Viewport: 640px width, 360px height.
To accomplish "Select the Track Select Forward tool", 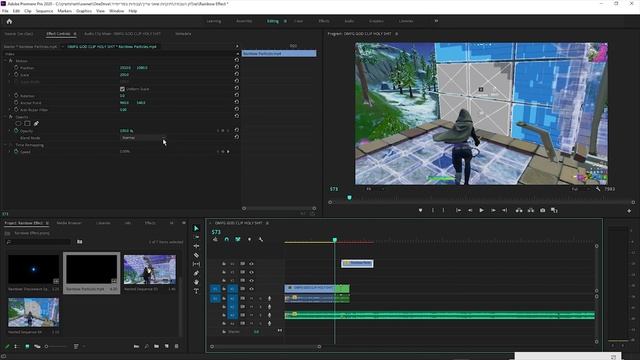I will click(196, 237).
